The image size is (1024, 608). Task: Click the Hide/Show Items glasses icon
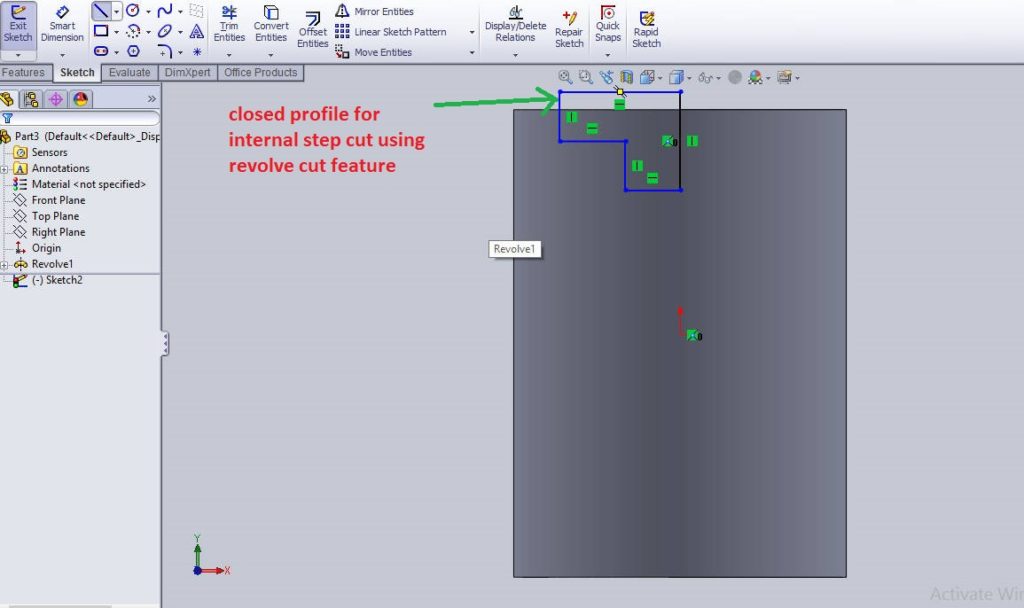click(705, 78)
